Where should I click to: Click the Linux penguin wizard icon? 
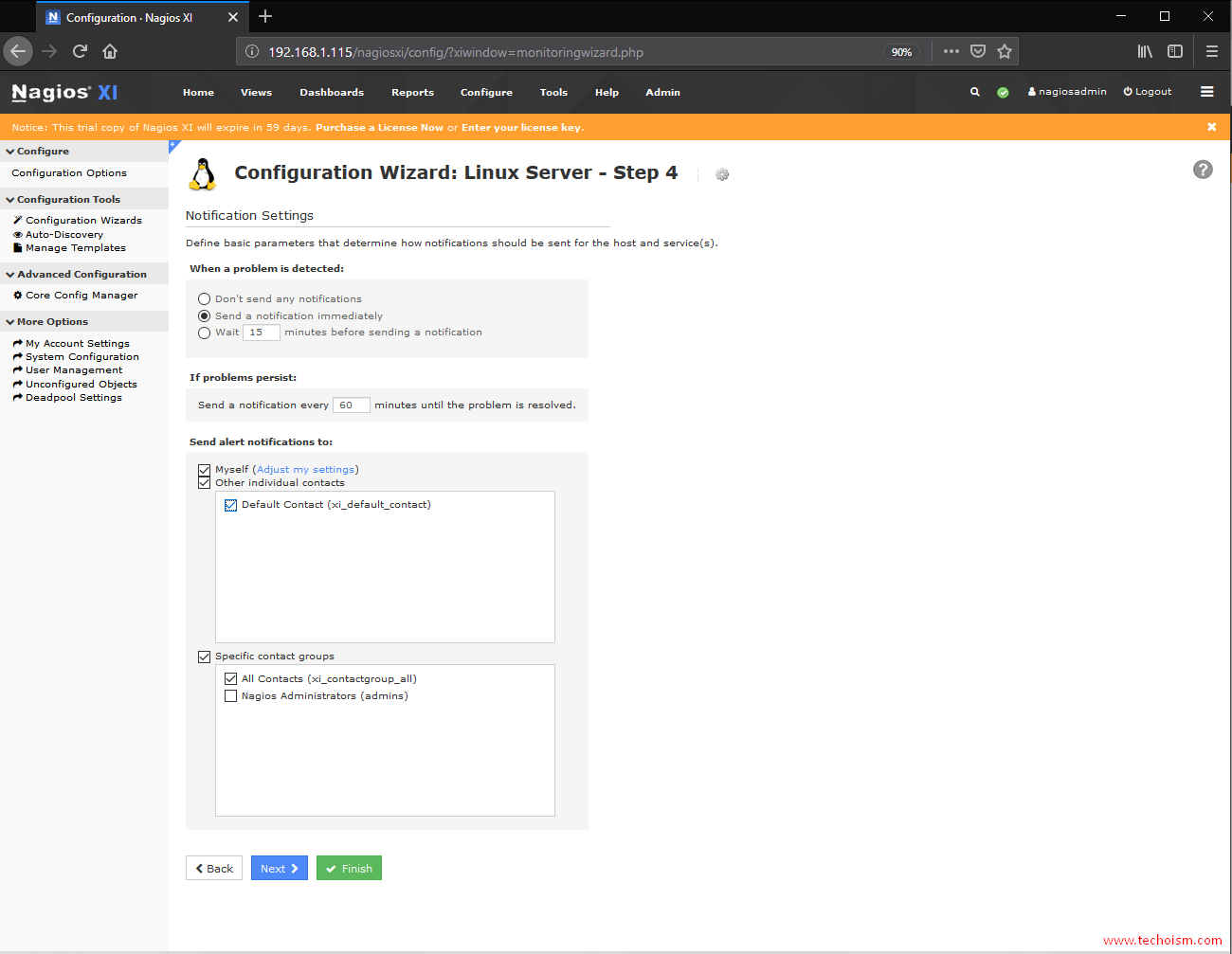coord(203,174)
